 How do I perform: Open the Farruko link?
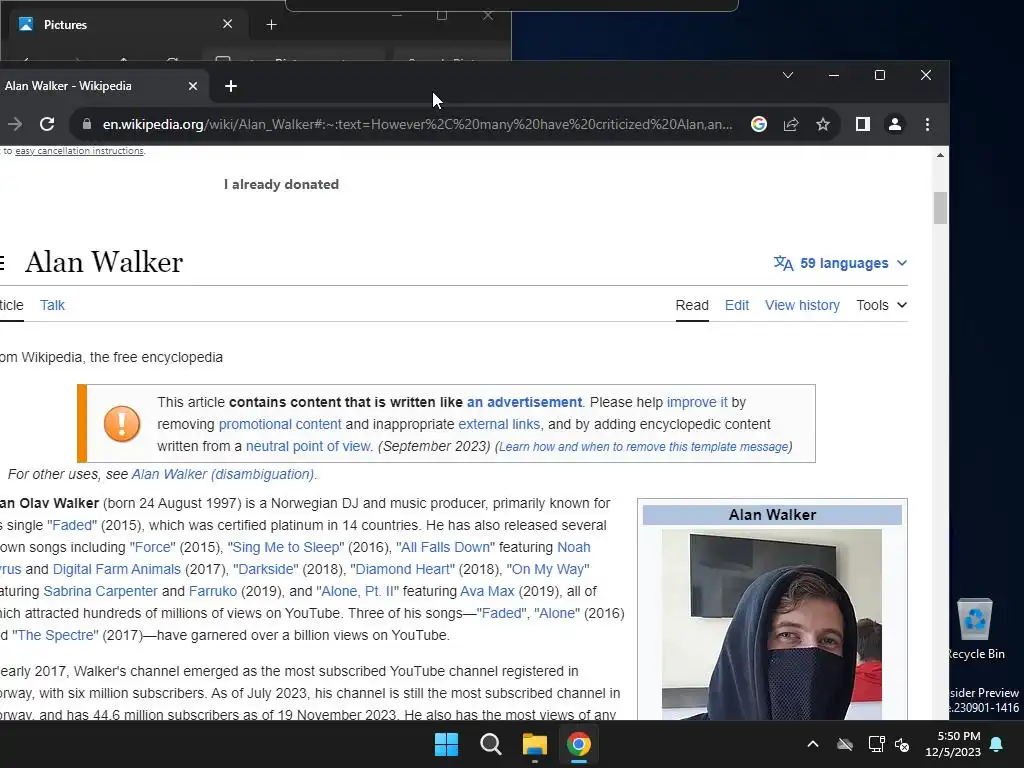pos(213,592)
